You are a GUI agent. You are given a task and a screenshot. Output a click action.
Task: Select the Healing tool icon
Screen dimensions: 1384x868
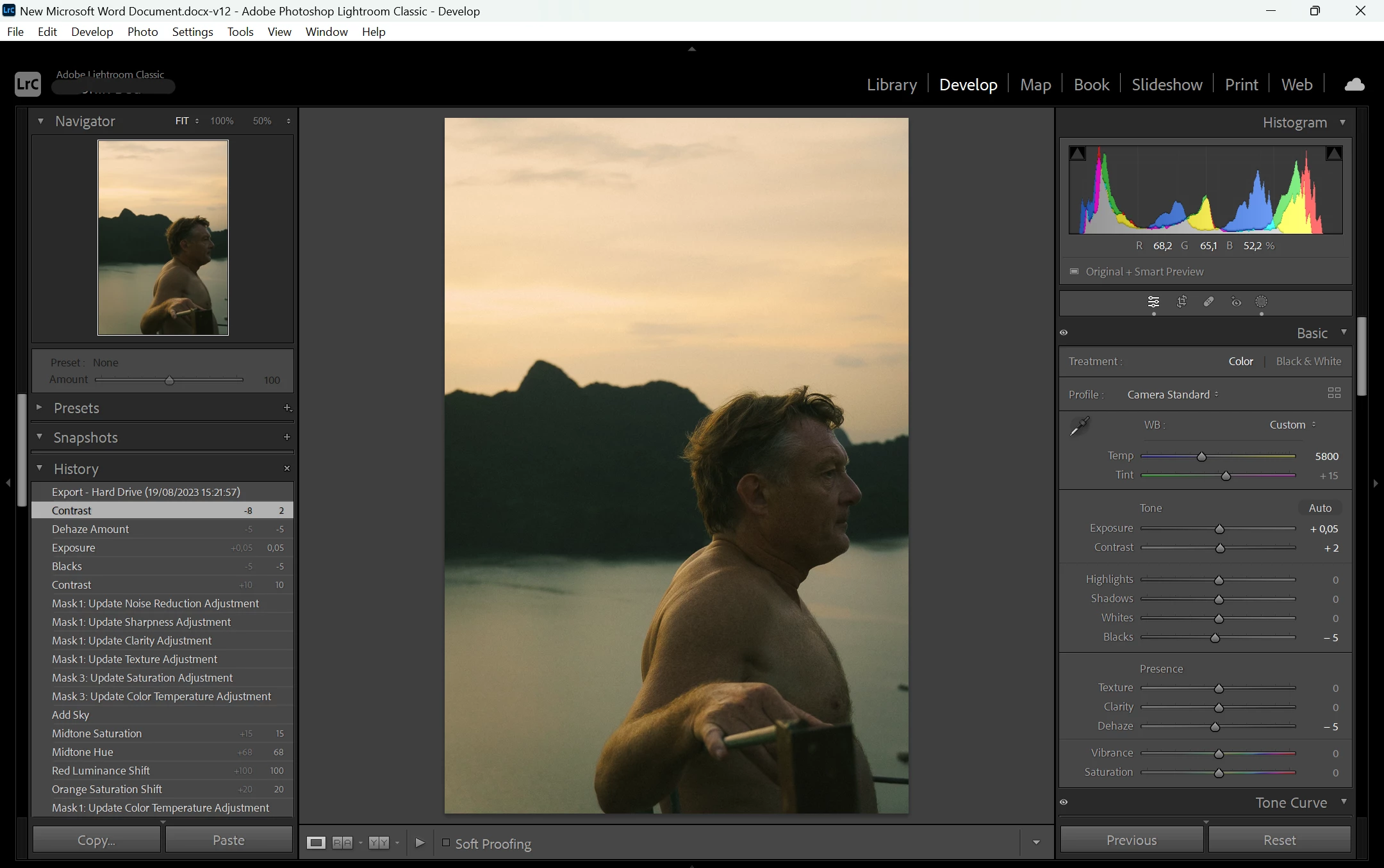pos(1208,302)
